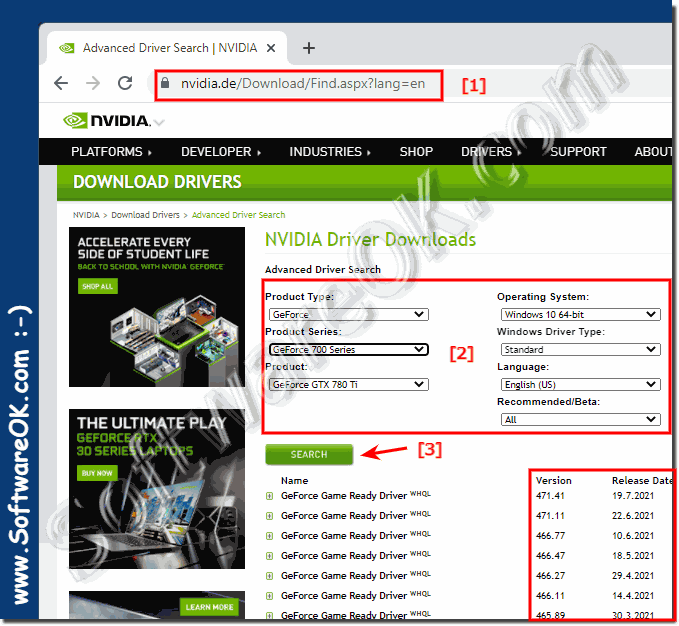Expand driver row for version 466.77
The width and height of the screenshot is (679, 626).
[x=269, y=536]
